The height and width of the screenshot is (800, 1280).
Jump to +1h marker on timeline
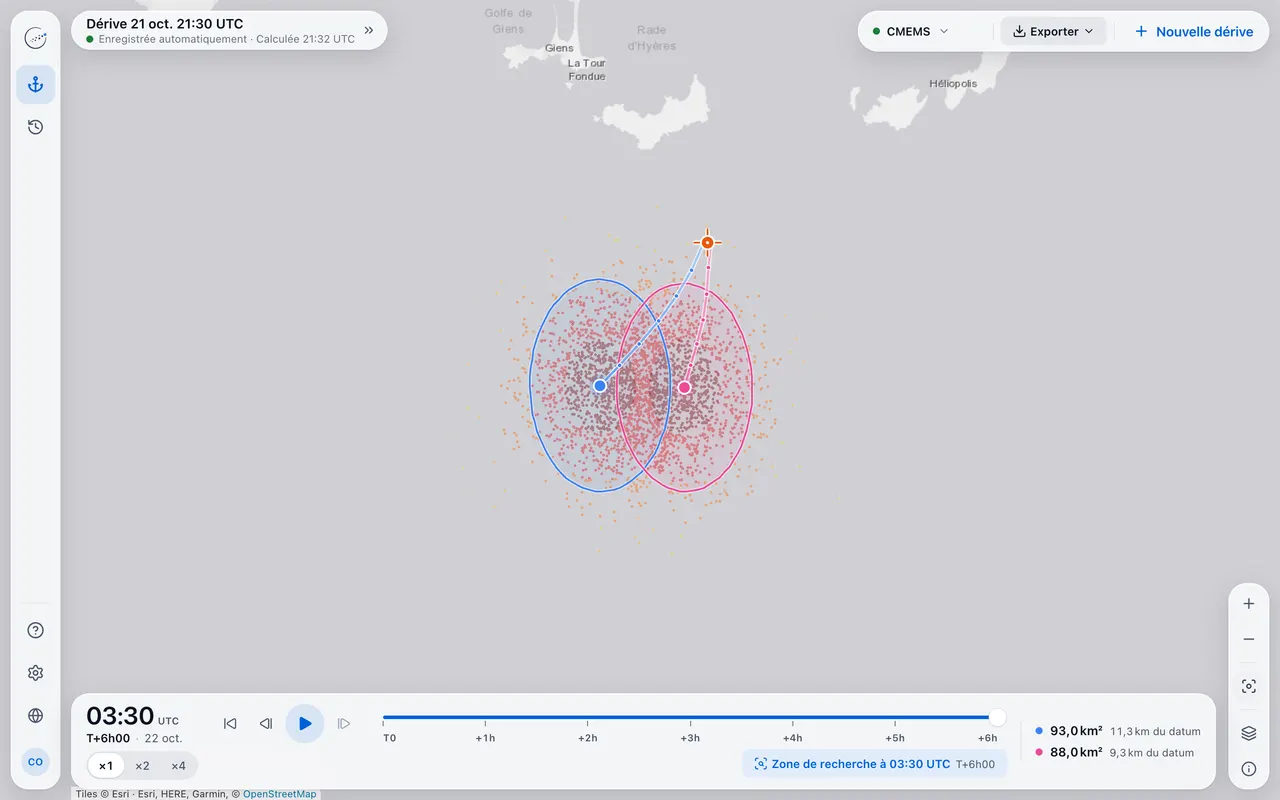pos(485,738)
